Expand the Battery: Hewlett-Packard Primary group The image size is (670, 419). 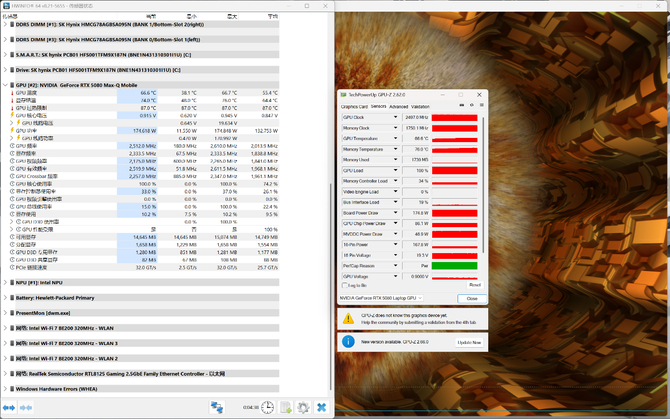11,297
